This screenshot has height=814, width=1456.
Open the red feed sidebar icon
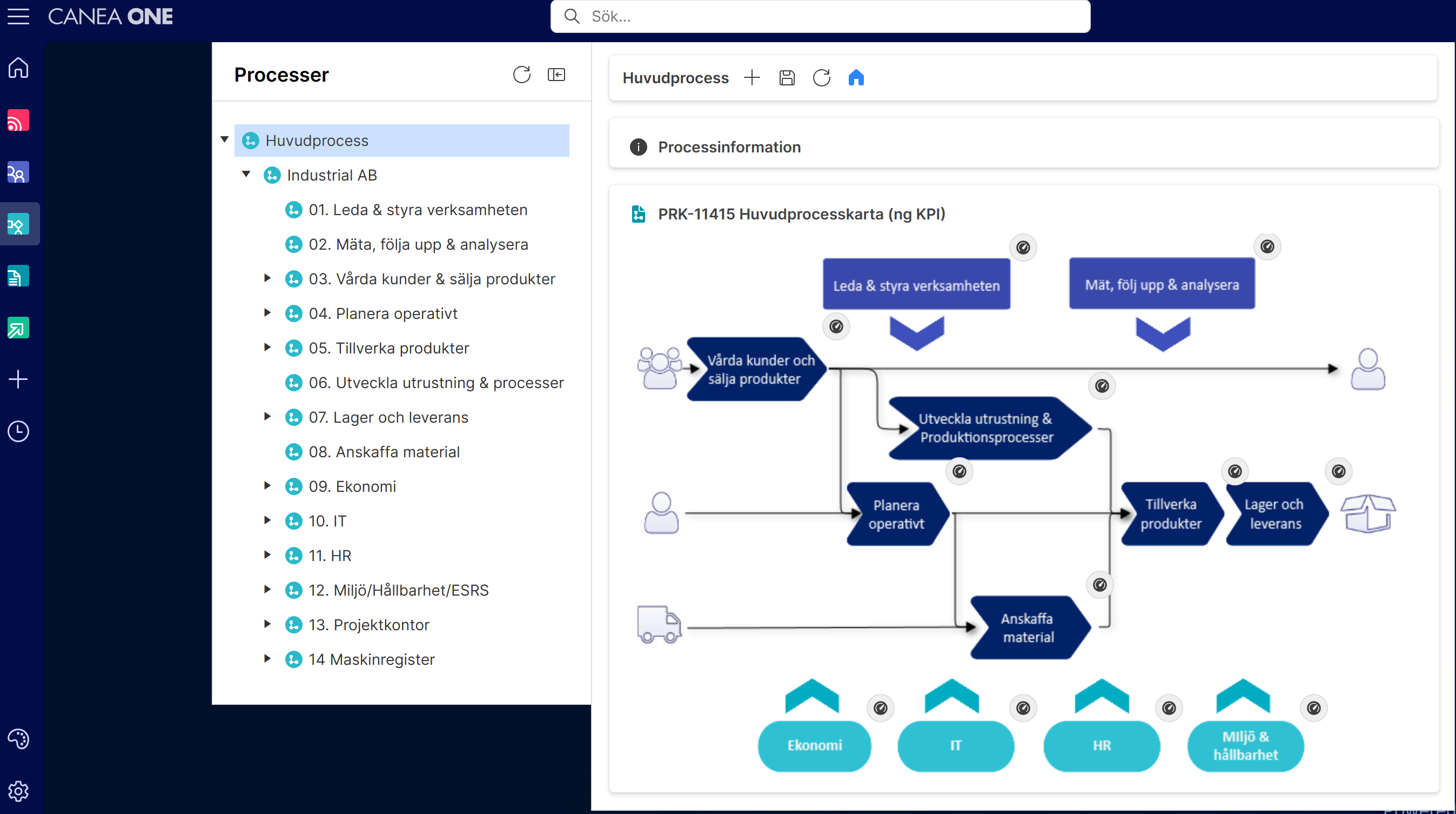18,121
